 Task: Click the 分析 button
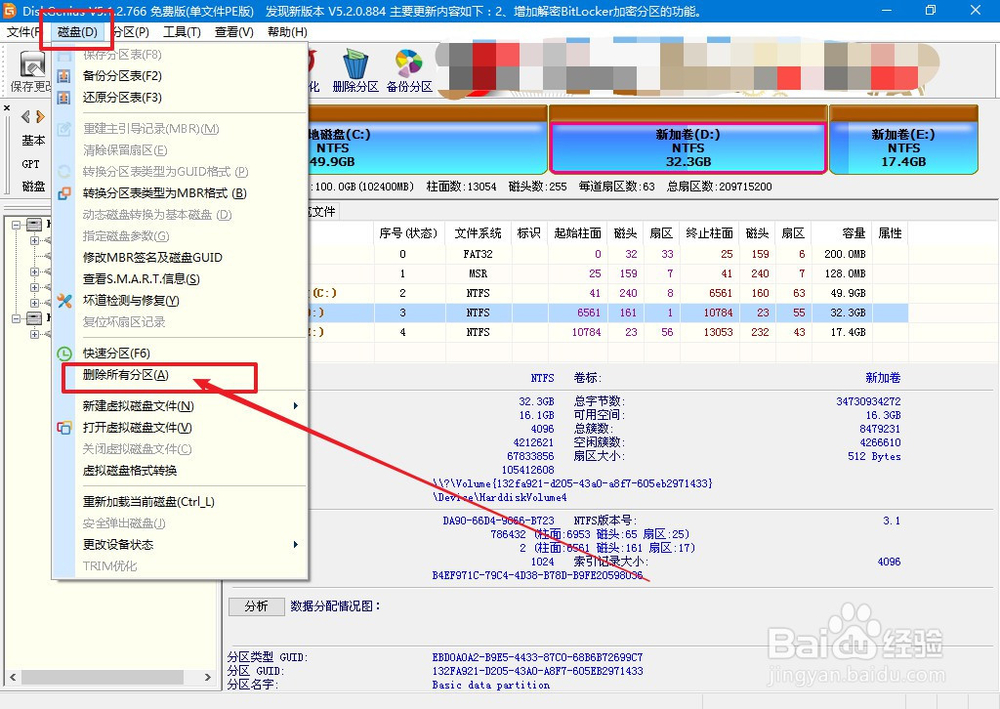(256, 606)
